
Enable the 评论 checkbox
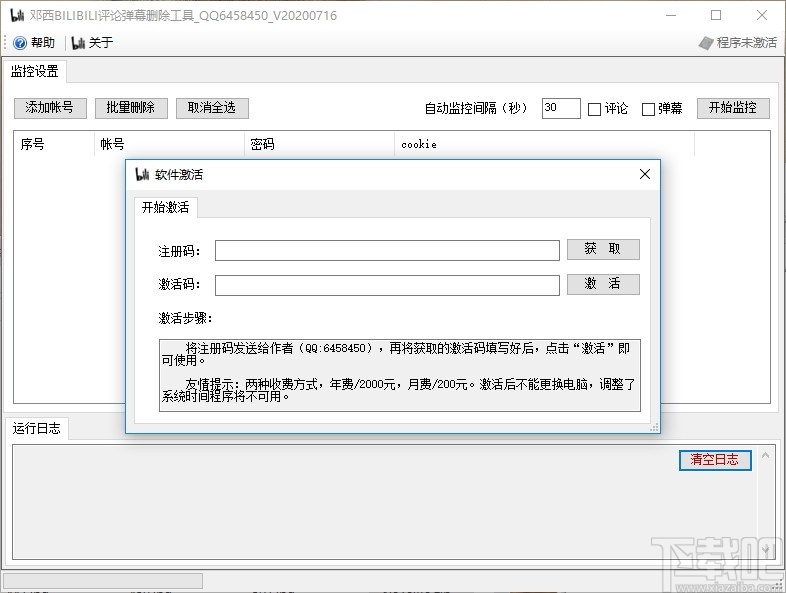pyautogui.click(x=594, y=109)
